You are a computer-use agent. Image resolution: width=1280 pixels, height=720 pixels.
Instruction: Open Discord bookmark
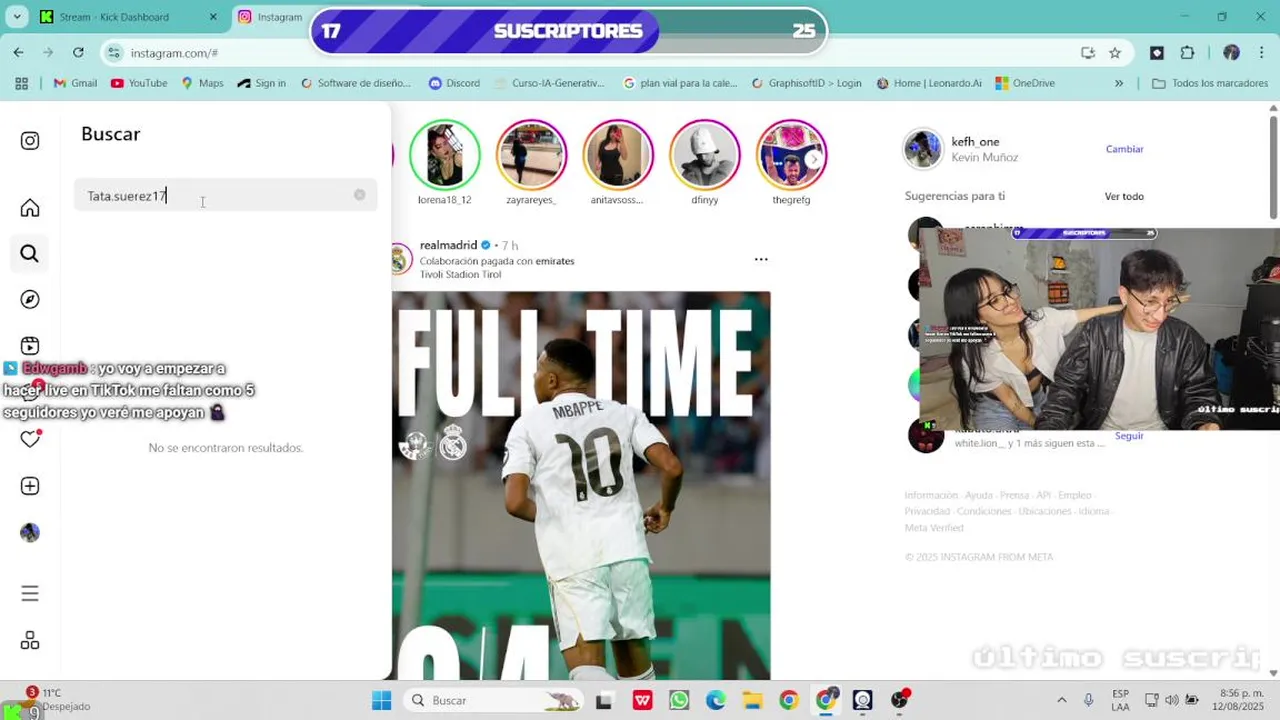454,83
